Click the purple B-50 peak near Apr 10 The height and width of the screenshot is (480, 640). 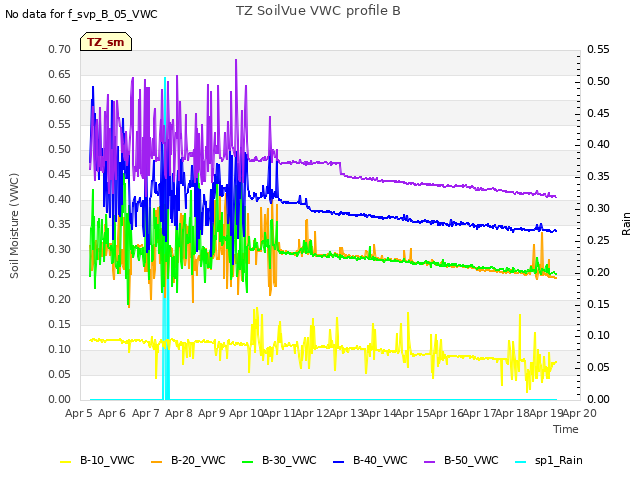point(236,61)
